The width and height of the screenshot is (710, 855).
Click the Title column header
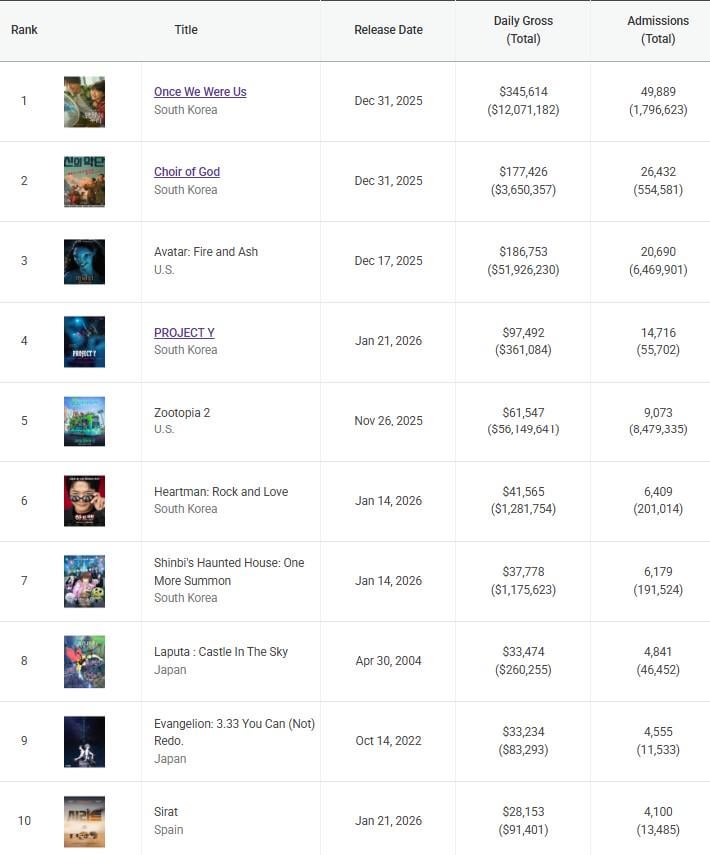click(186, 30)
